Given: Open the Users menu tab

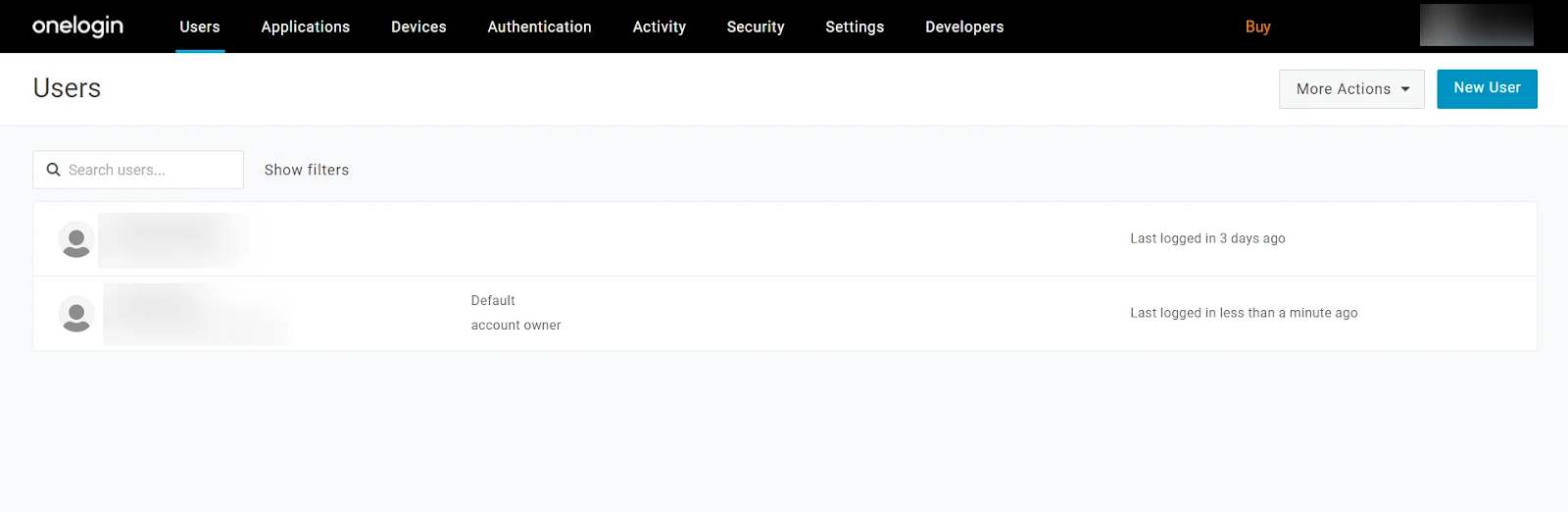Looking at the screenshot, I should pos(200,26).
